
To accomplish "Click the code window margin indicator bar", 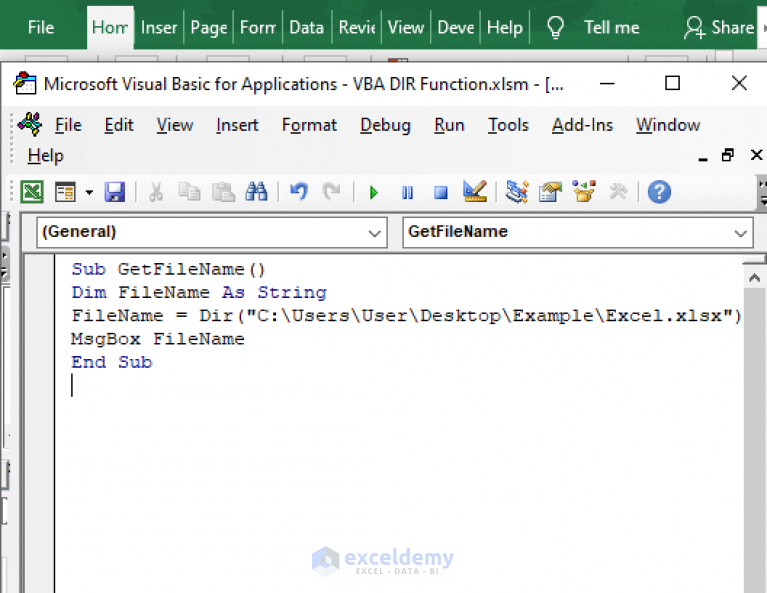I will 40,424.
